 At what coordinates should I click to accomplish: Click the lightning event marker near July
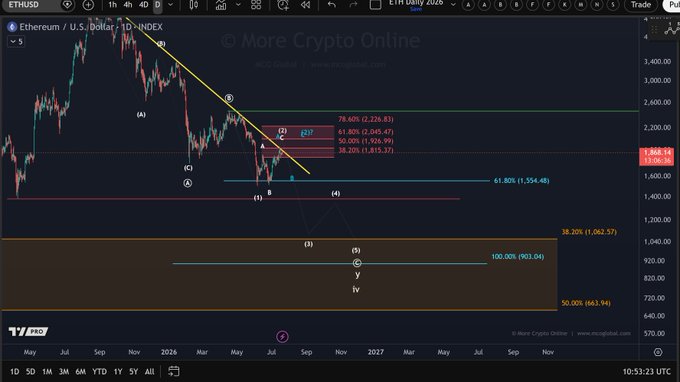282,336
